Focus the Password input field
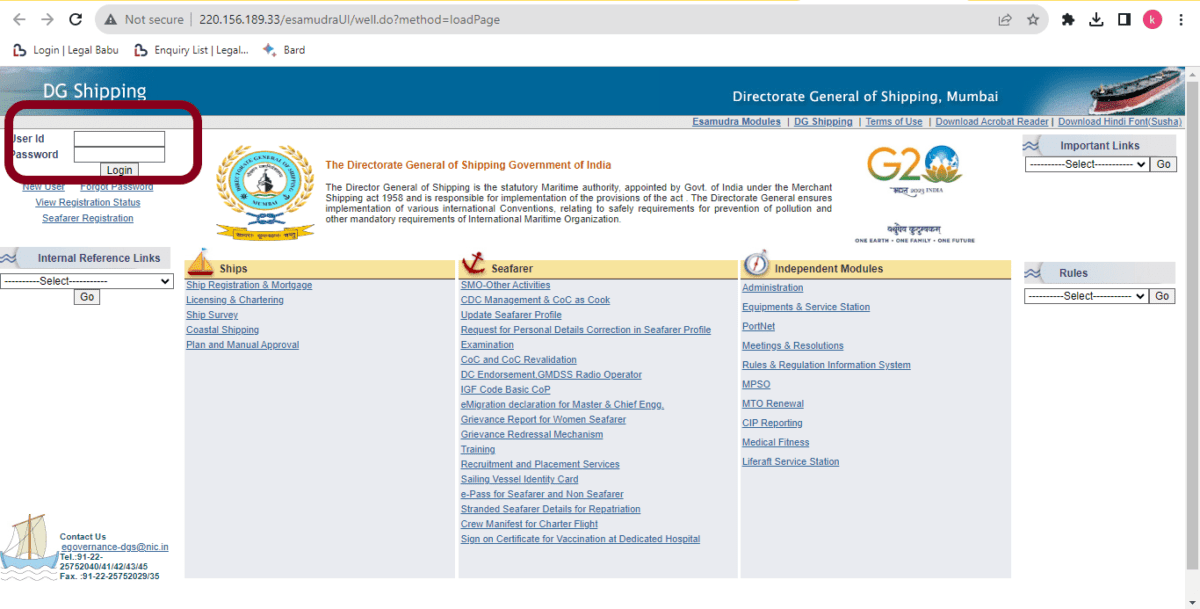The image size is (1200, 609). point(119,155)
